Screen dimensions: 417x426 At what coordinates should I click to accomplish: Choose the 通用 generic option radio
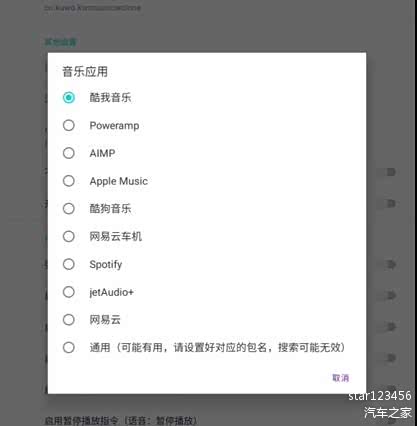tap(69, 347)
